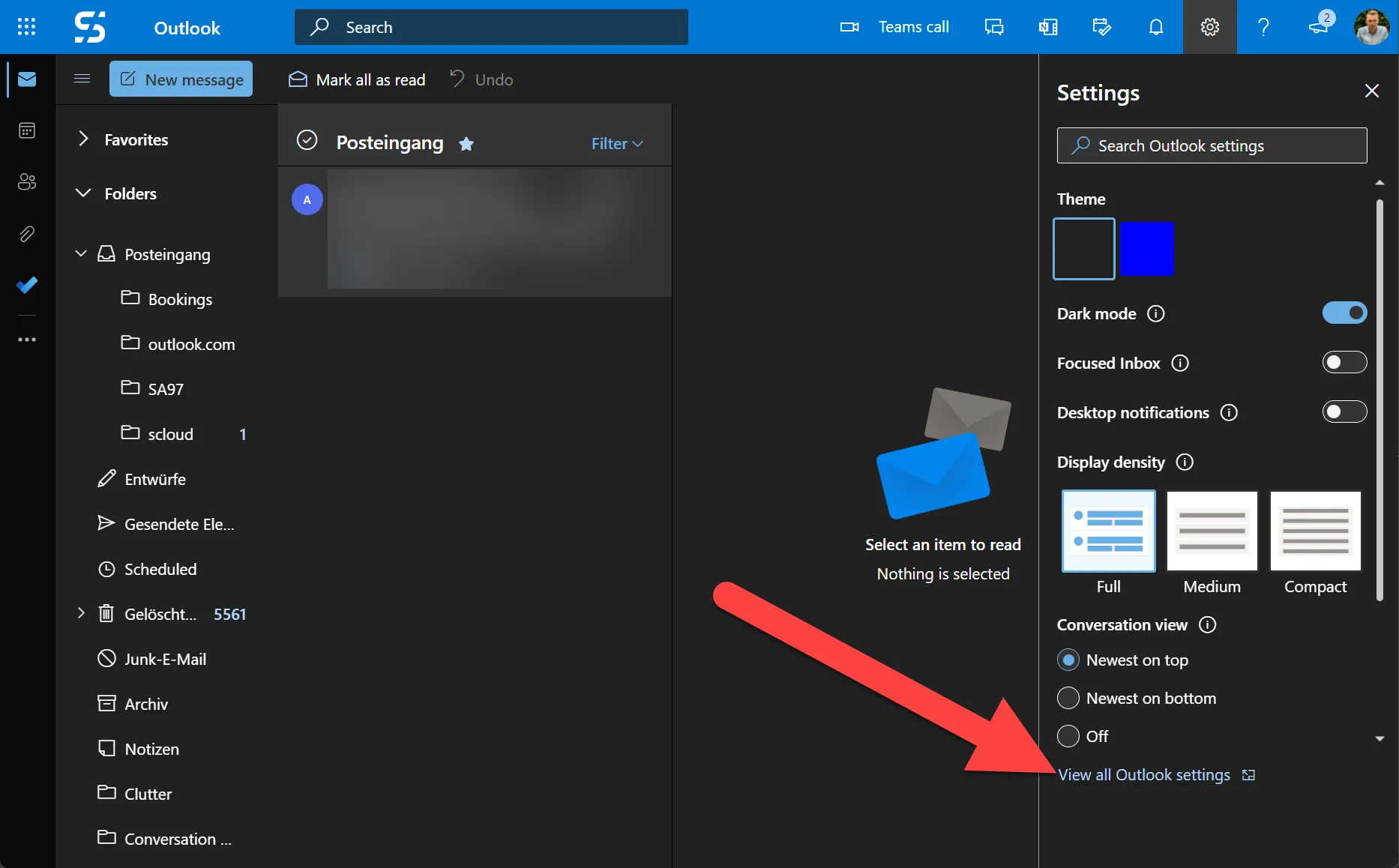
Task: Open the Teams chat icon
Action: [994, 27]
